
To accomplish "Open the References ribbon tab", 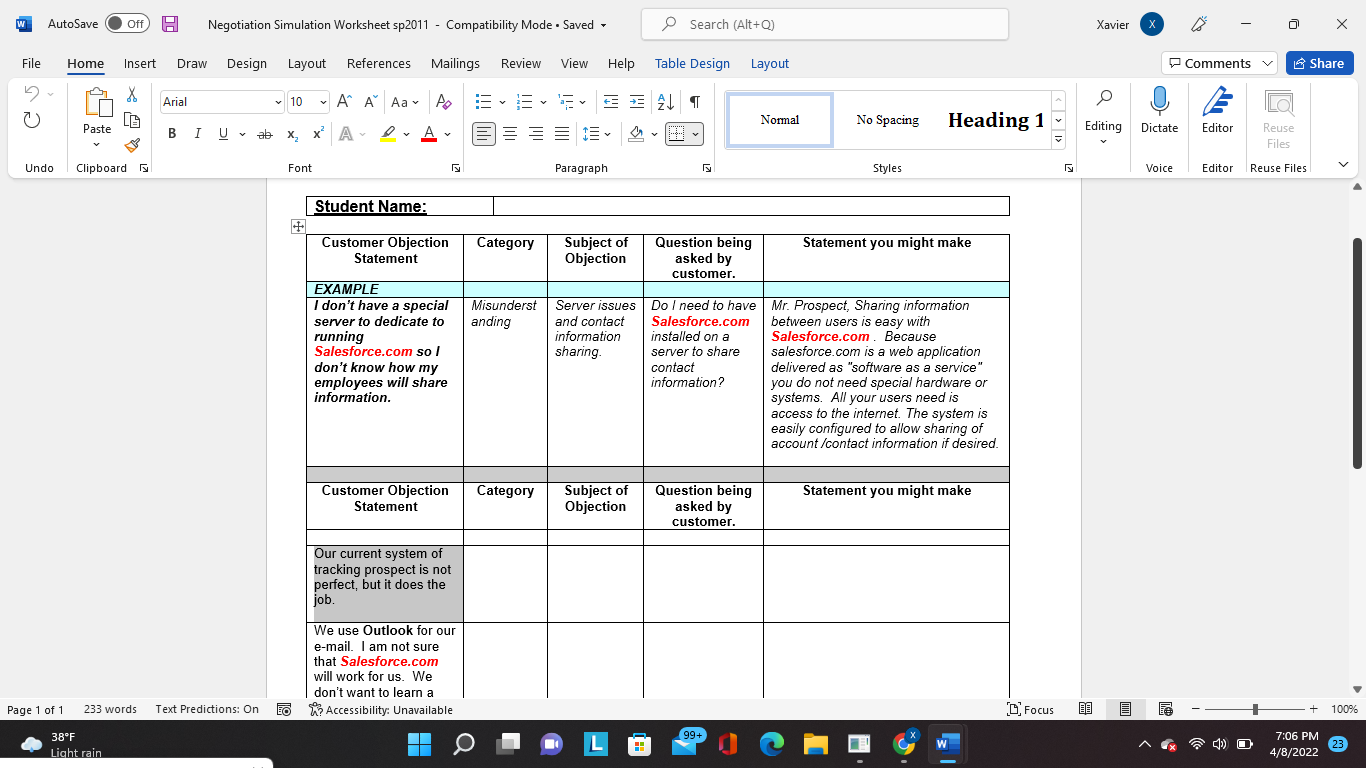I will click(378, 63).
